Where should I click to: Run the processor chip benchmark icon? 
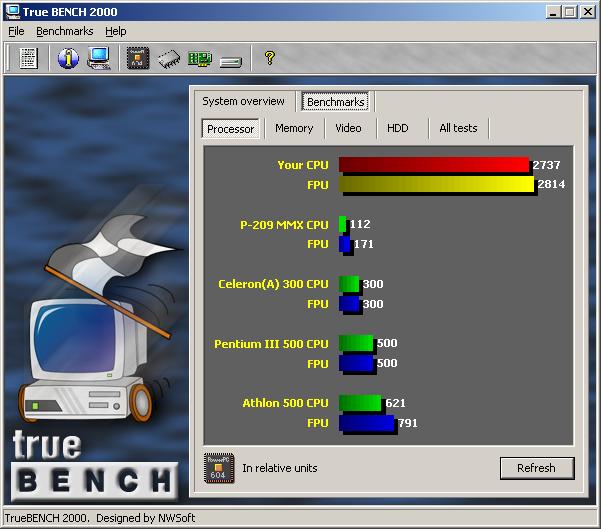point(138,58)
